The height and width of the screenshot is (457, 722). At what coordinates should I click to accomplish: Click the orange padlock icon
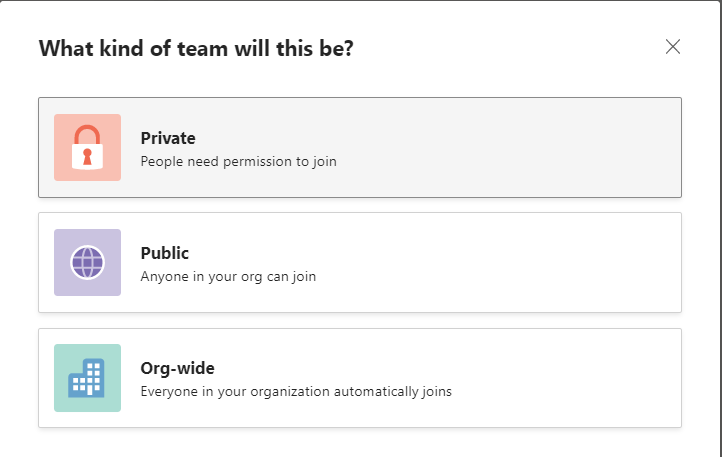tap(87, 147)
